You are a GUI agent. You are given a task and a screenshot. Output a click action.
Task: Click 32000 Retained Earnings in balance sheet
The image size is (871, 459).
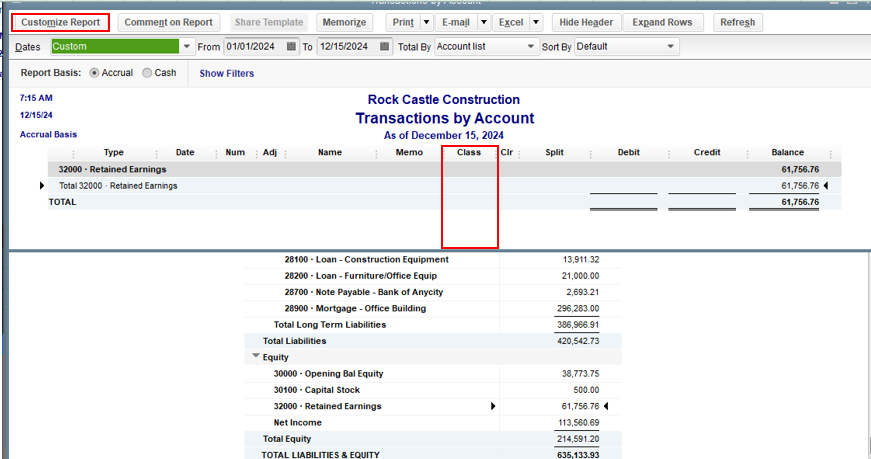(327, 406)
